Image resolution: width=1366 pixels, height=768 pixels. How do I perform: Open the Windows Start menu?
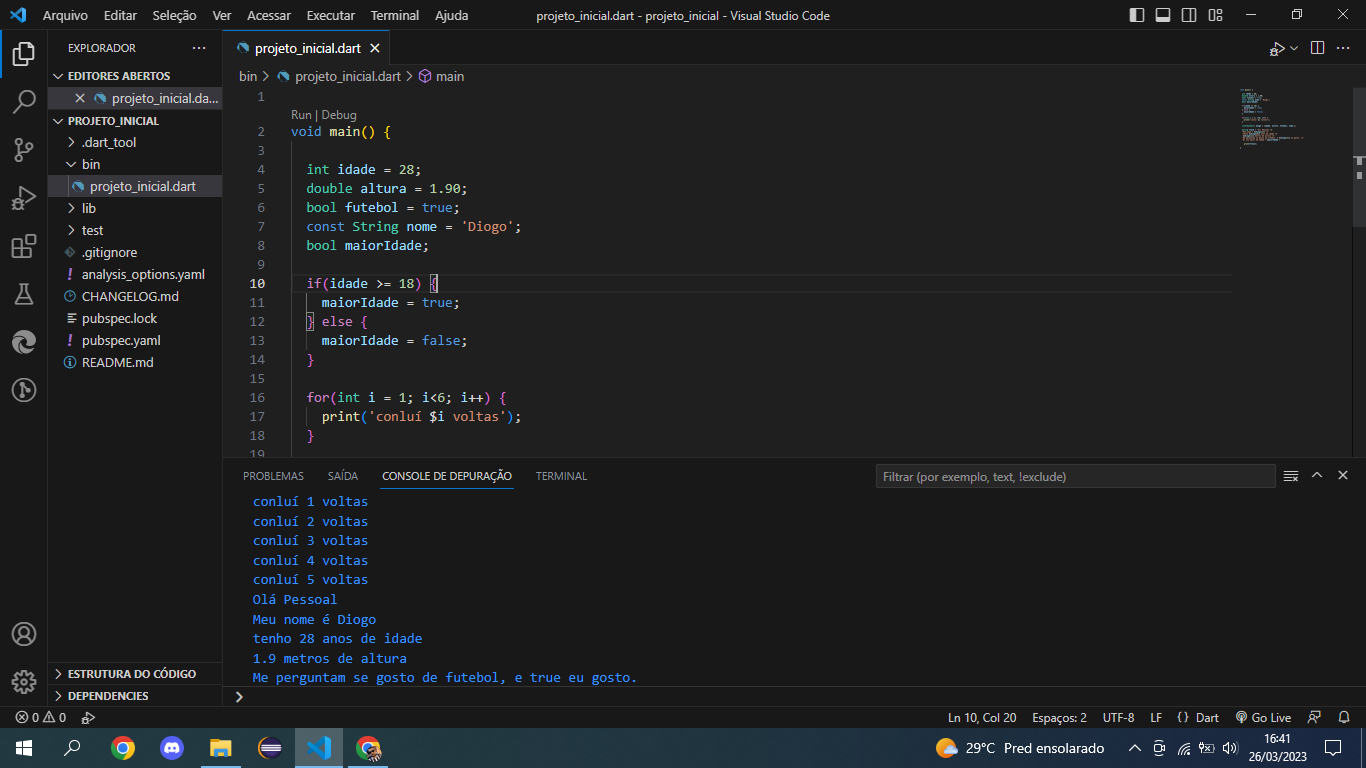(24, 747)
